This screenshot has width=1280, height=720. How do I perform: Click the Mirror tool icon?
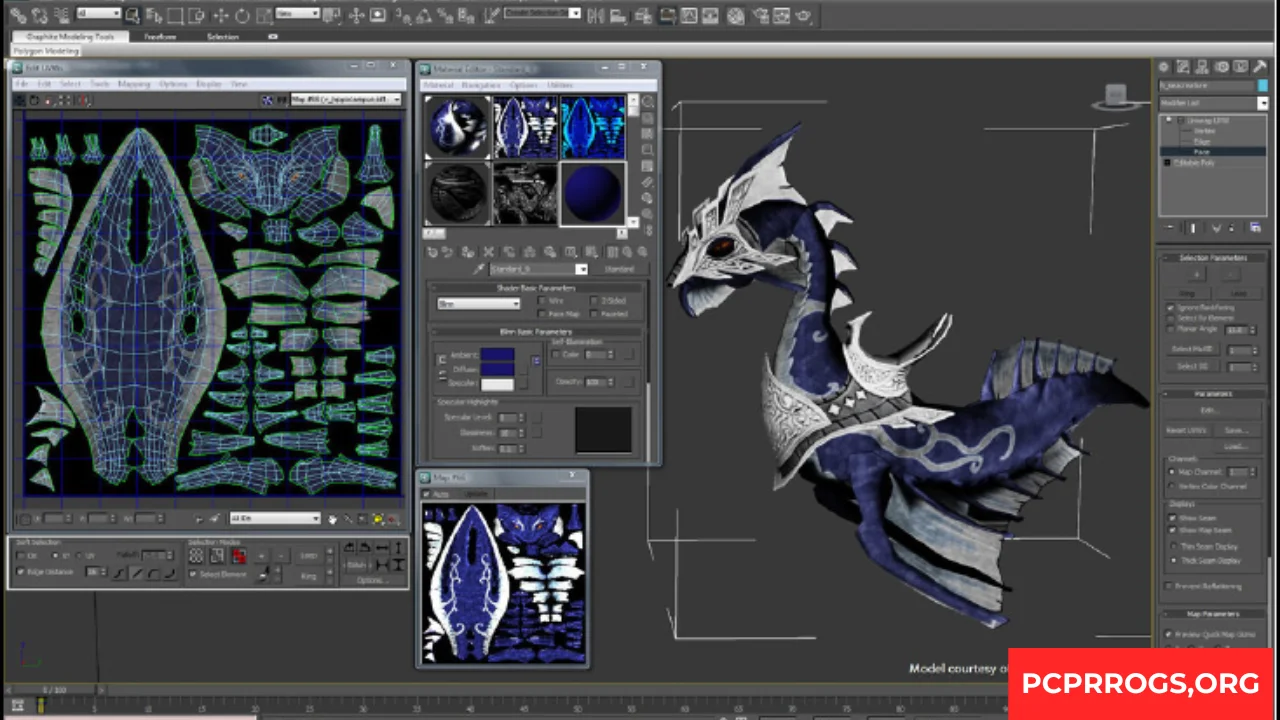point(598,15)
